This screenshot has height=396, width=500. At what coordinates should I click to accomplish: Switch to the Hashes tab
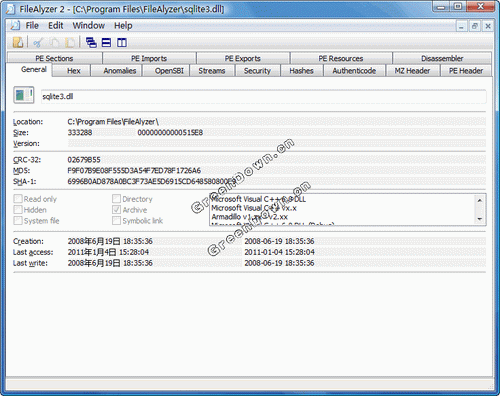tap(301, 71)
